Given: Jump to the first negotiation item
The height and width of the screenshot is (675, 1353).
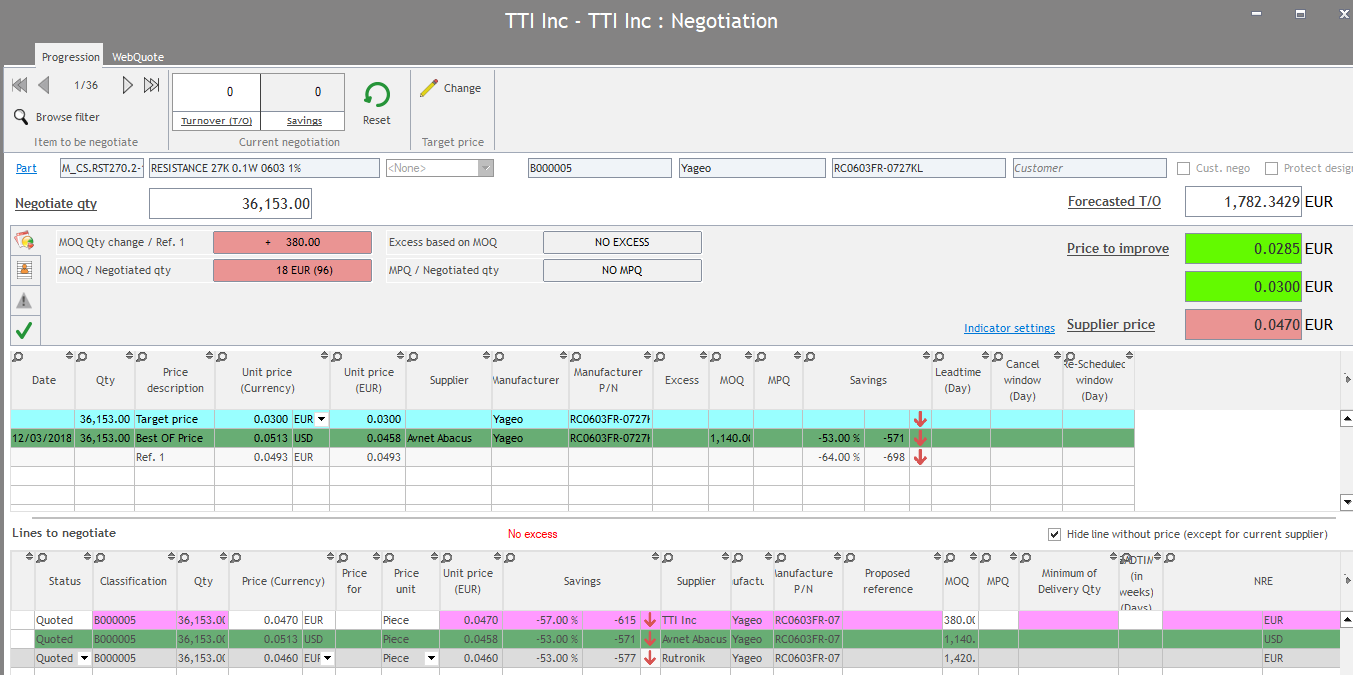Looking at the screenshot, I should [x=19, y=86].
